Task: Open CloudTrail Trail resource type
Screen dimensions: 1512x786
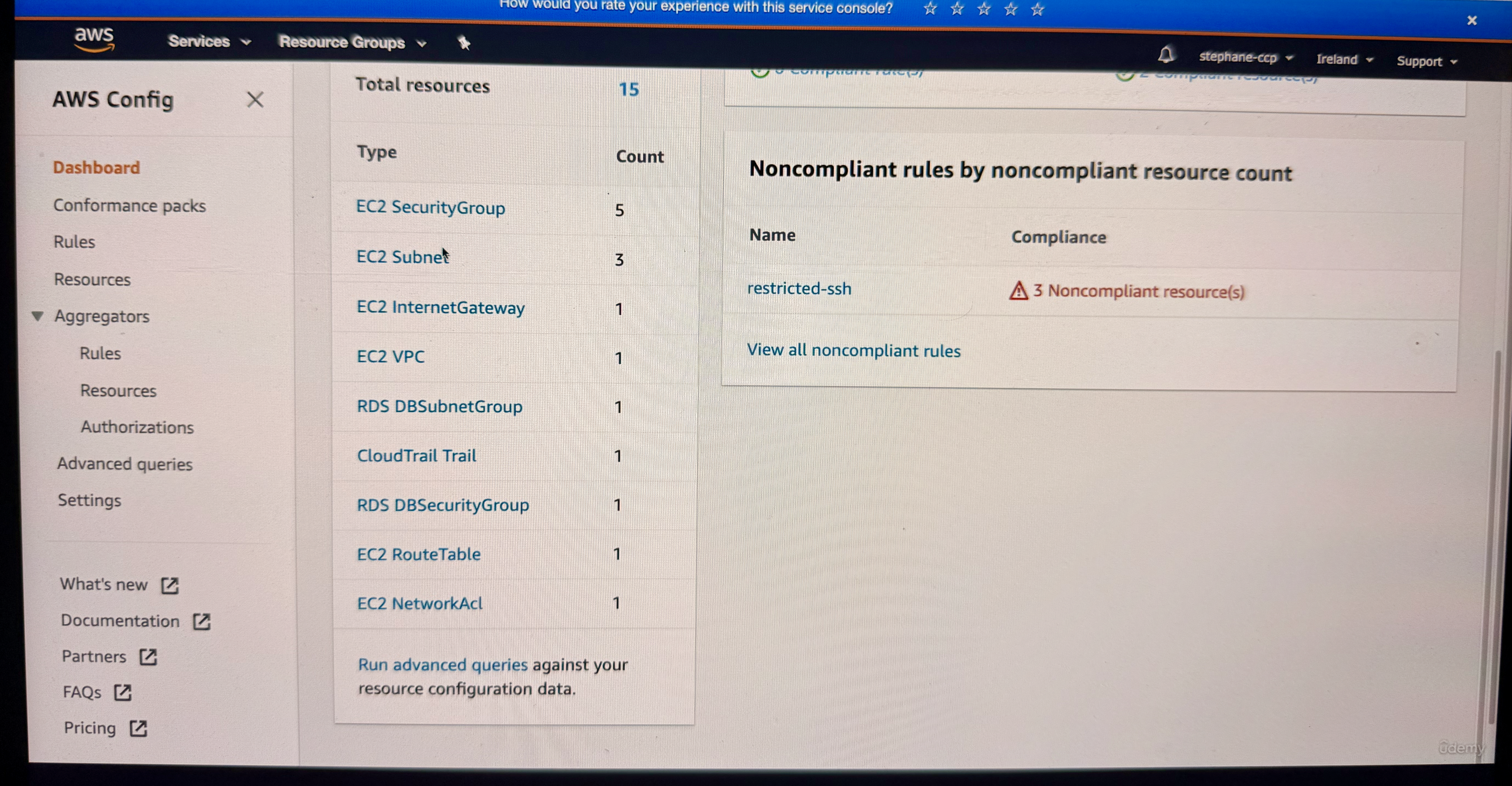Action: pos(416,456)
